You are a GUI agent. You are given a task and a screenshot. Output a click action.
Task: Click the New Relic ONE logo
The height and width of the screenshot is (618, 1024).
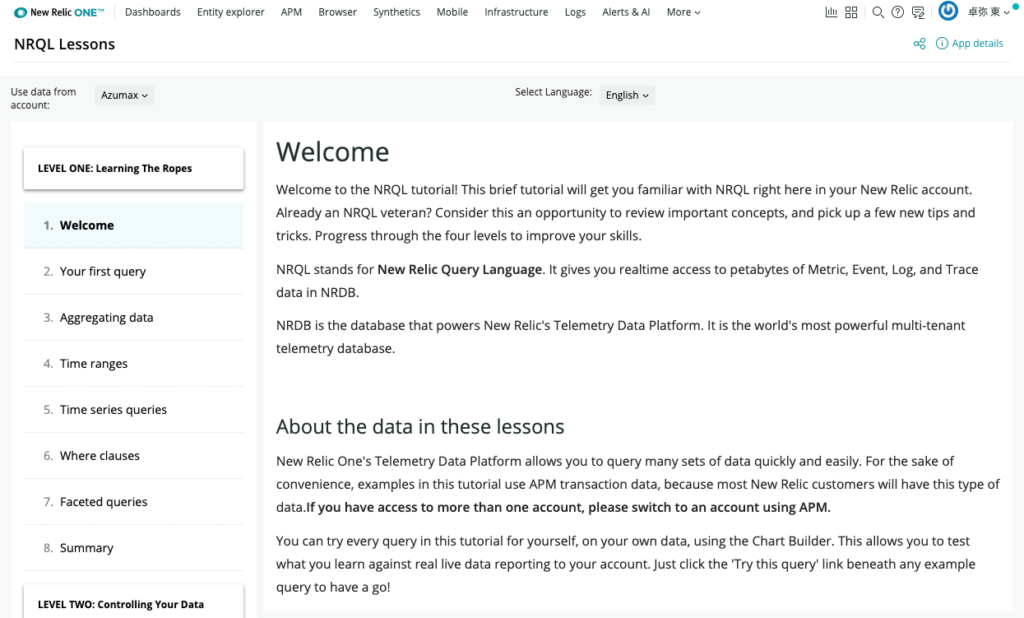[59, 12]
